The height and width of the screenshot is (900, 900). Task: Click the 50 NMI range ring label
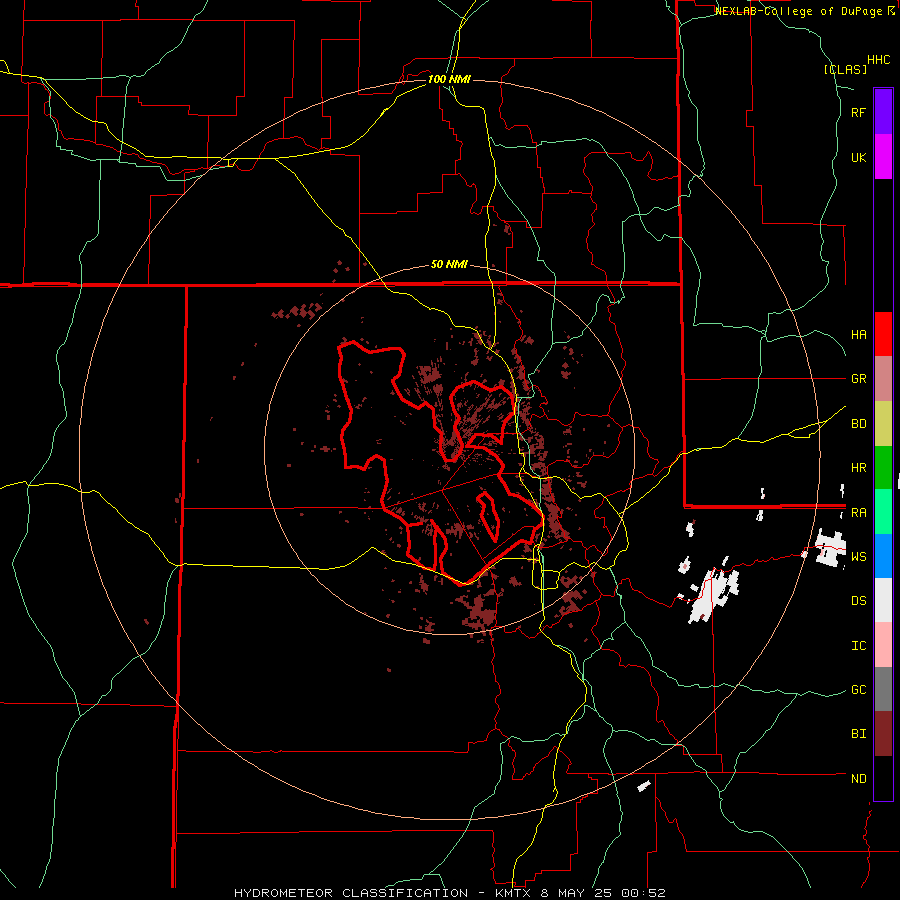pyautogui.click(x=449, y=265)
